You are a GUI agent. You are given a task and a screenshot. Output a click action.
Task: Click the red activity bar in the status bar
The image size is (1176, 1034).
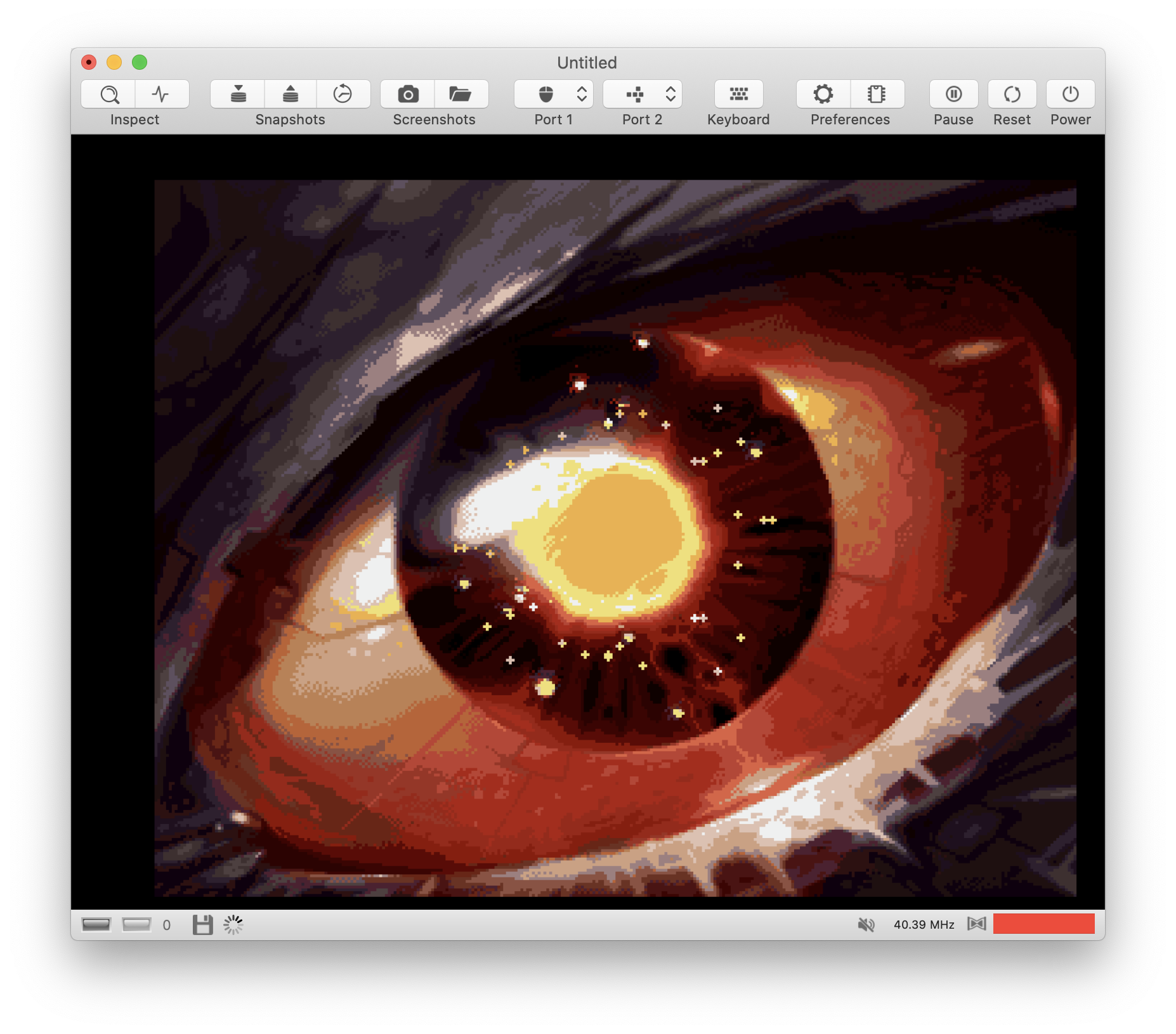click(x=1043, y=924)
